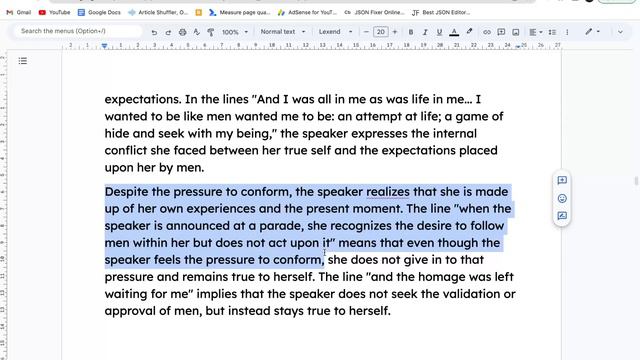Increase font size with plus button

(395, 32)
